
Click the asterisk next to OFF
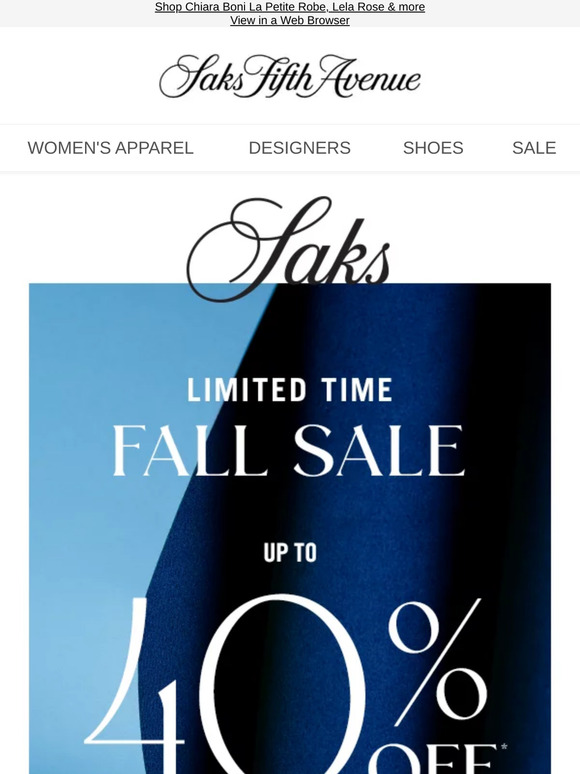tap(504, 746)
